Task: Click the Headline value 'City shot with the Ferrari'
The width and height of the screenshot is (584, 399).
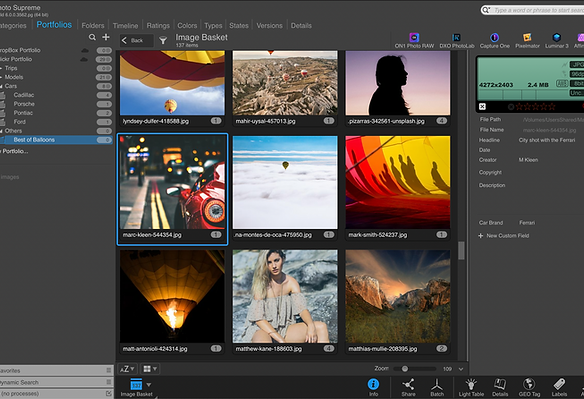Action: click(x=547, y=140)
